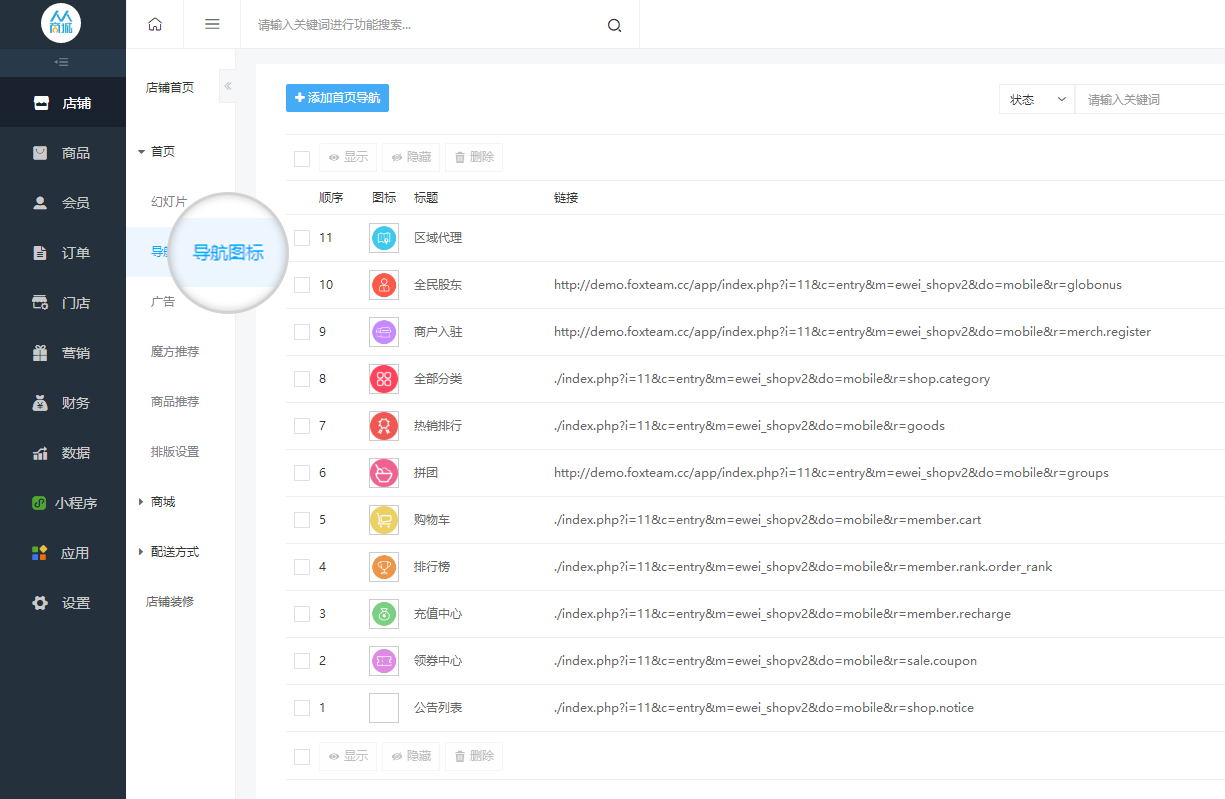Screen dimensions: 1225x799
Task: Go to 营销 in the left menu
Action: (x=63, y=353)
